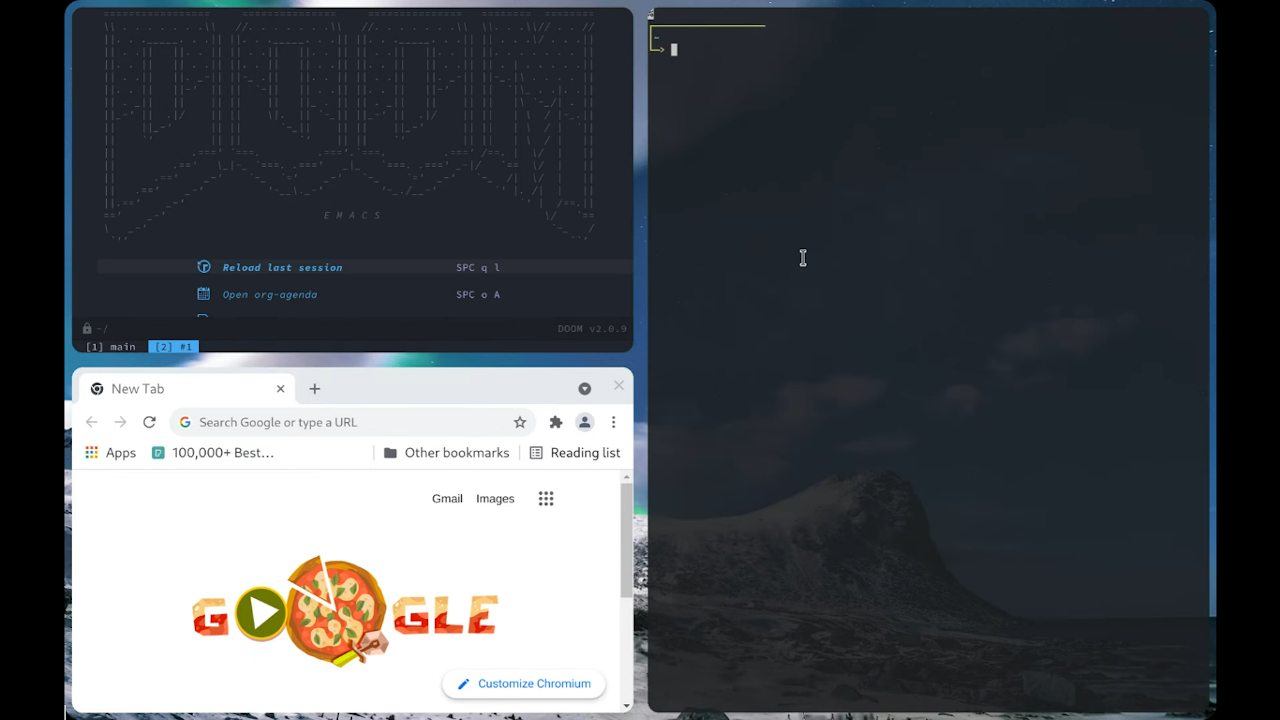Open the Other bookmarks folder
Viewport: 1280px width, 720px height.
[446, 452]
